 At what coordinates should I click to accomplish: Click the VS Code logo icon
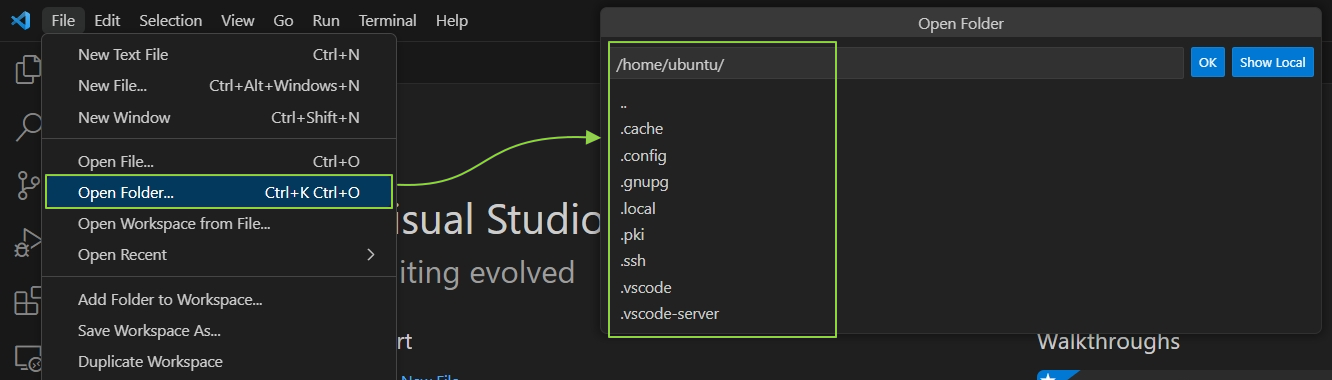click(x=21, y=20)
